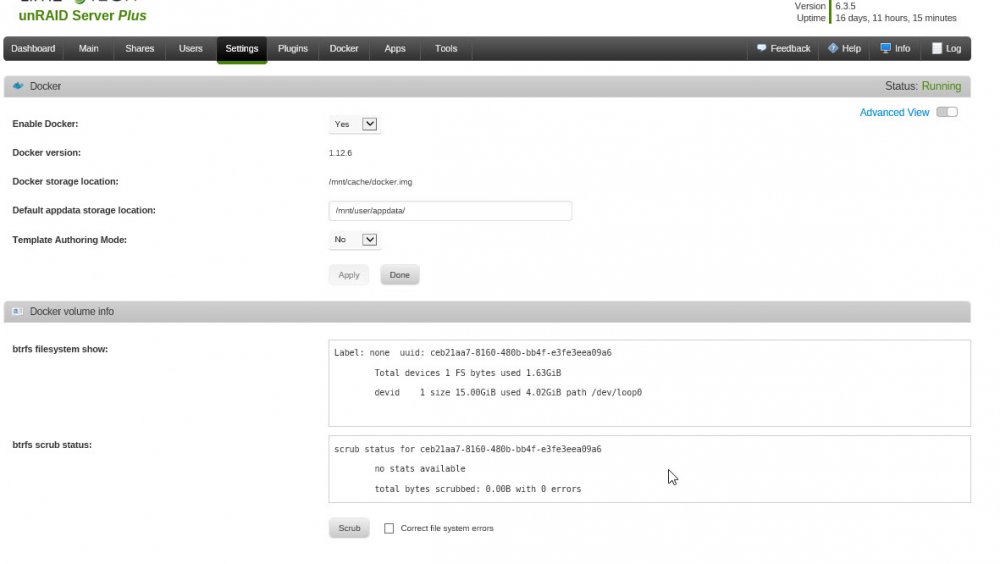Click the btrfs filesystem show output box

tap(649, 383)
